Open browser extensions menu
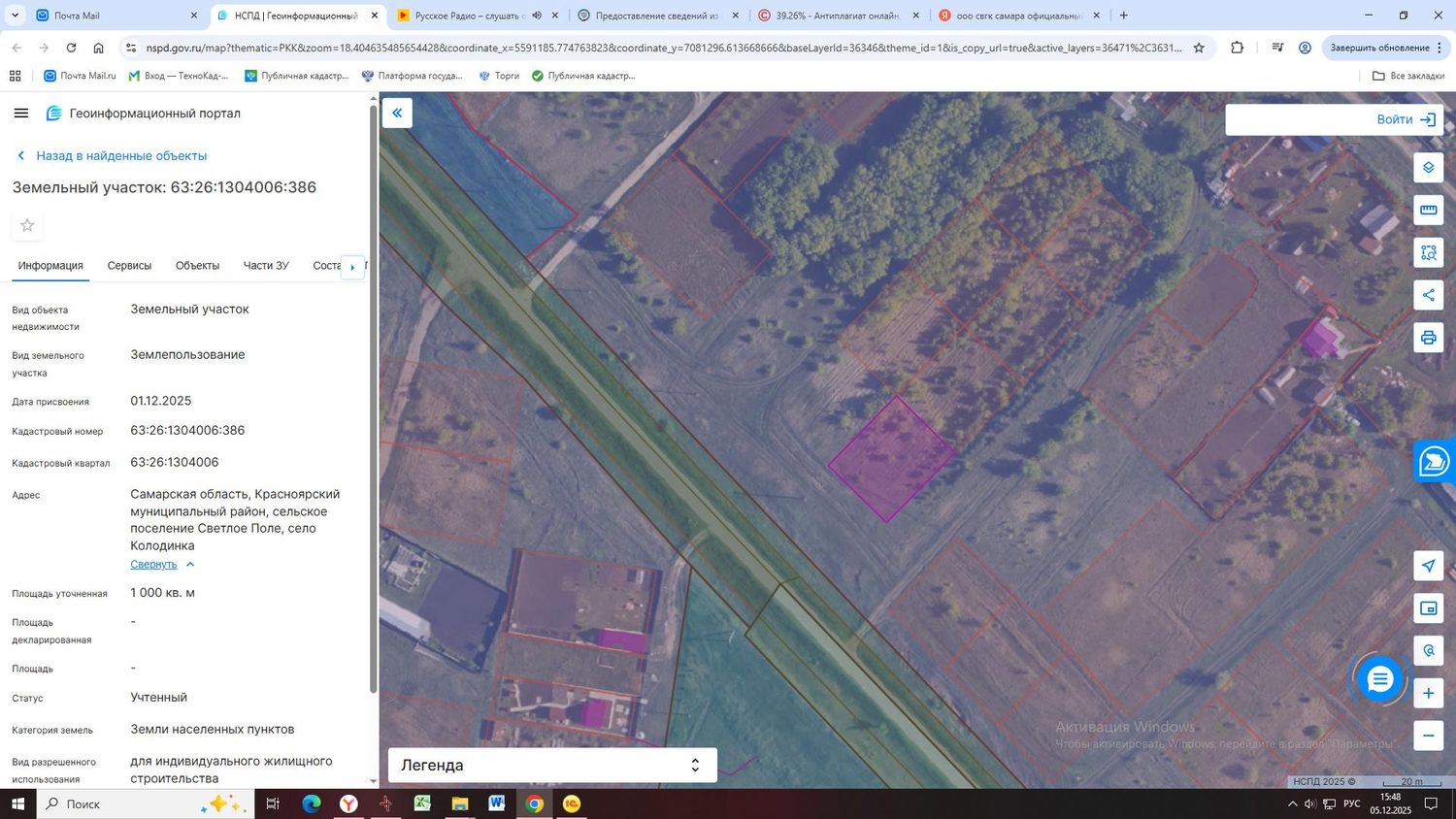Viewport: 1456px width, 819px height. [x=1237, y=48]
